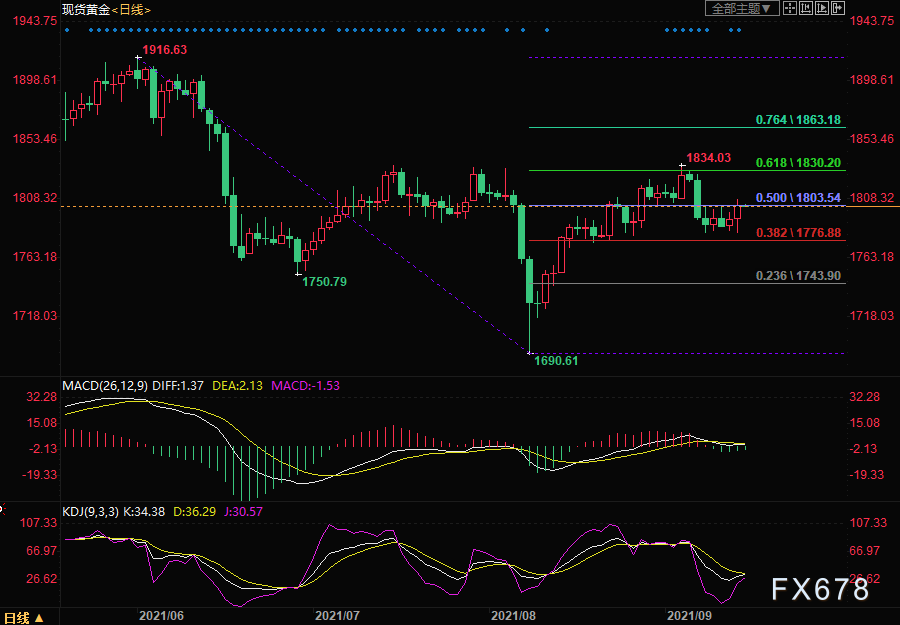The width and height of the screenshot is (900, 625).
Task: Click the 0.764 \ 1863.18 Fibonacci label
Action: [x=798, y=119]
